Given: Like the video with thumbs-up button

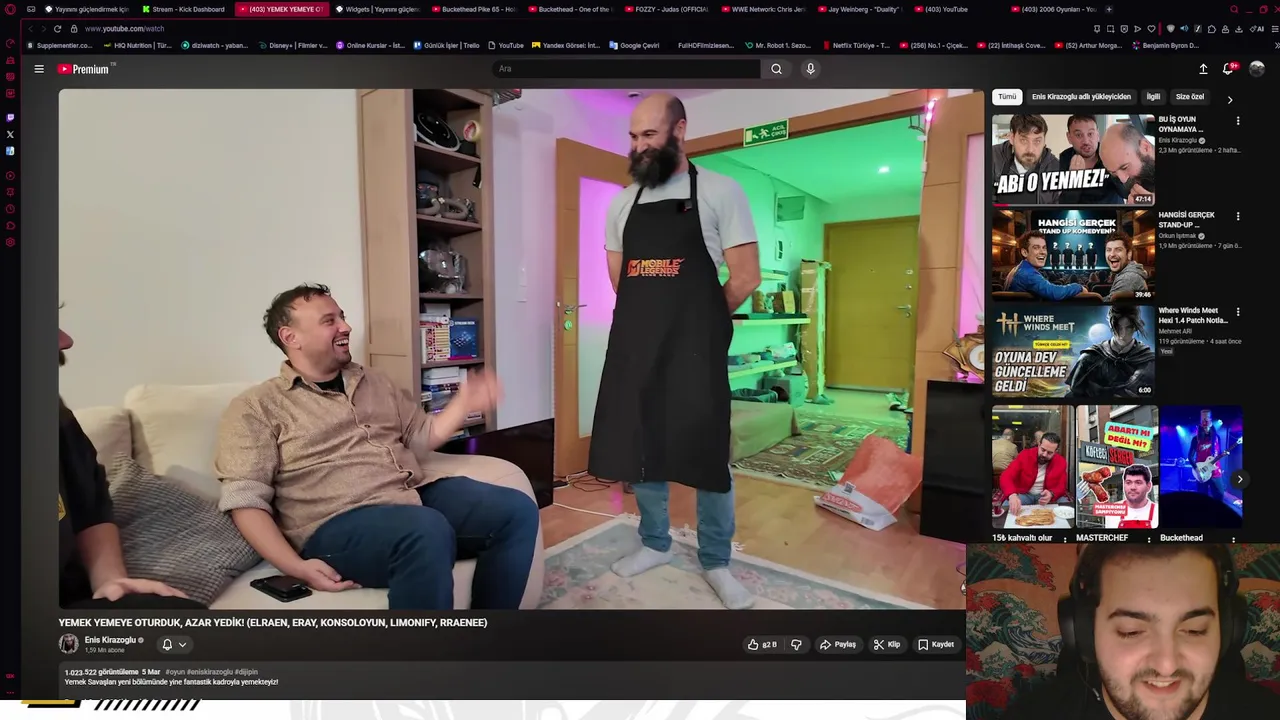Looking at the screenshot, I should [x=762, y=645].
